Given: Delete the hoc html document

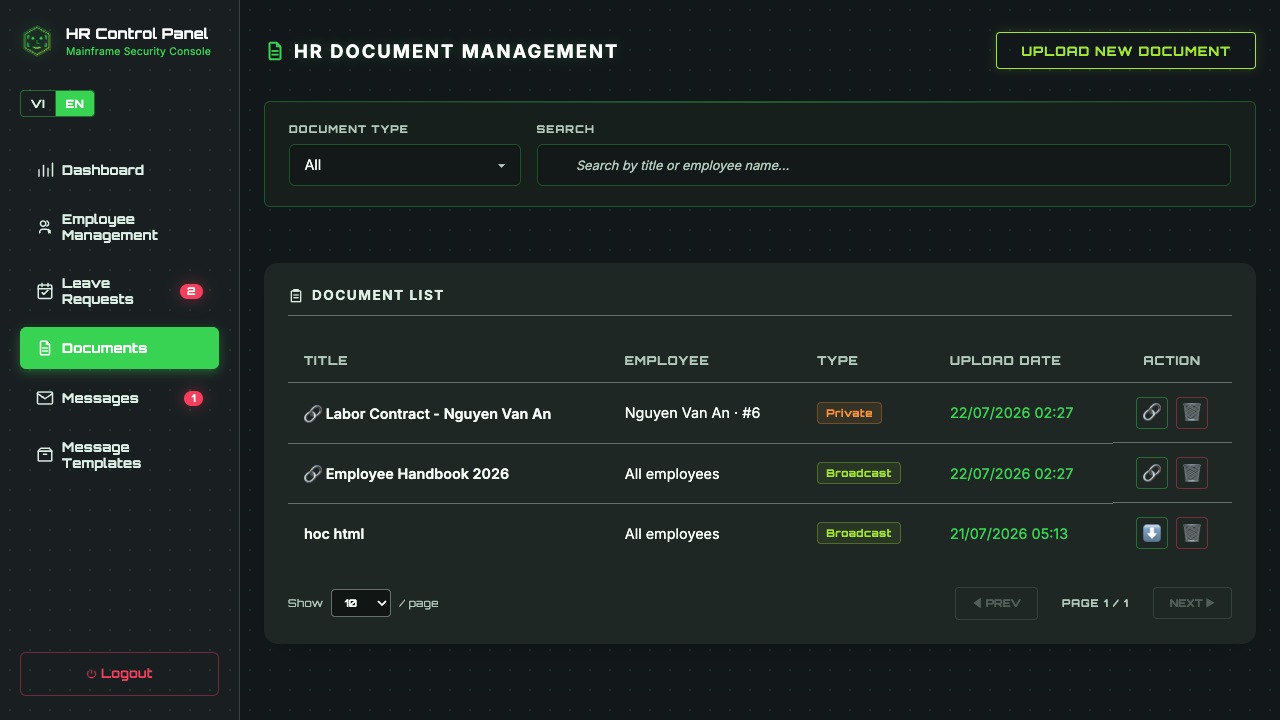Looking at the screenshot, I should [x=1192, y=533].
